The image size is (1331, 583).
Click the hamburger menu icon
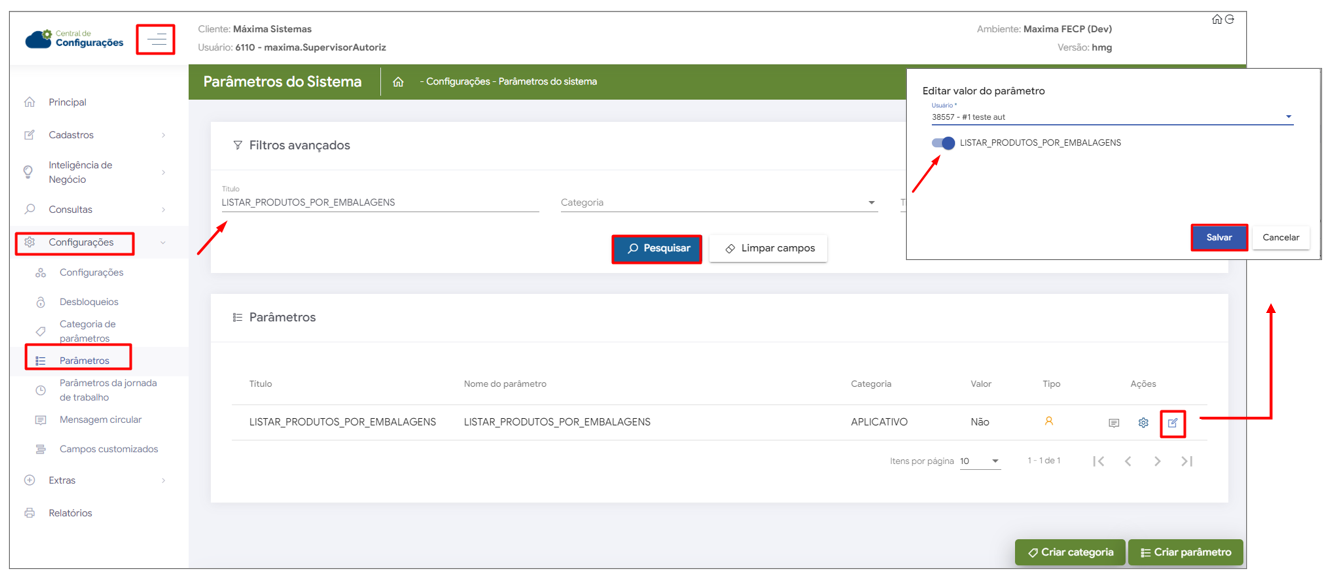tap(156, 40)
